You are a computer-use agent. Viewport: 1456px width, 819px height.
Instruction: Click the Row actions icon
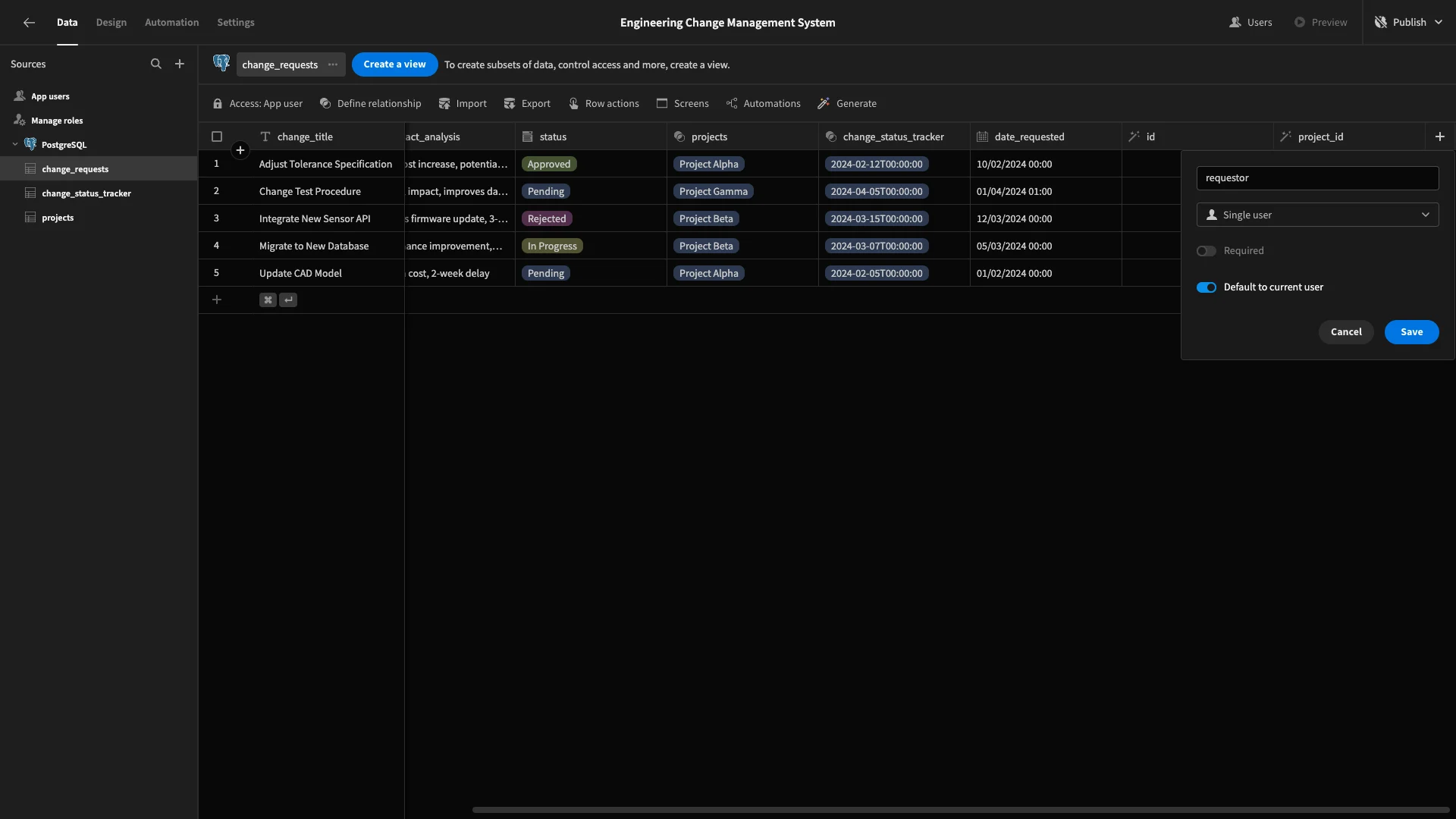[x=573, y=104]
